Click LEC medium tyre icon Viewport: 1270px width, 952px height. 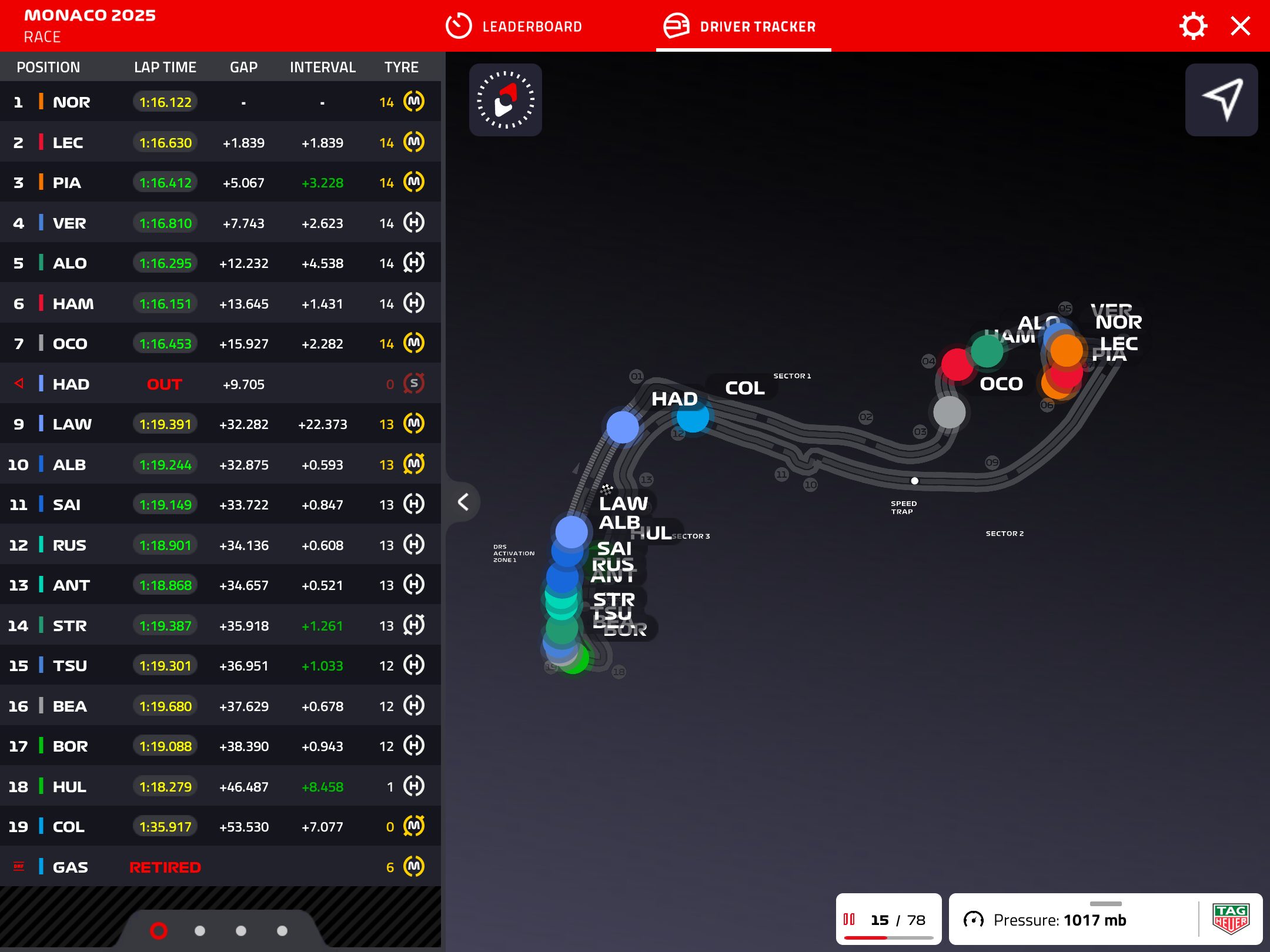click(414, 142)
